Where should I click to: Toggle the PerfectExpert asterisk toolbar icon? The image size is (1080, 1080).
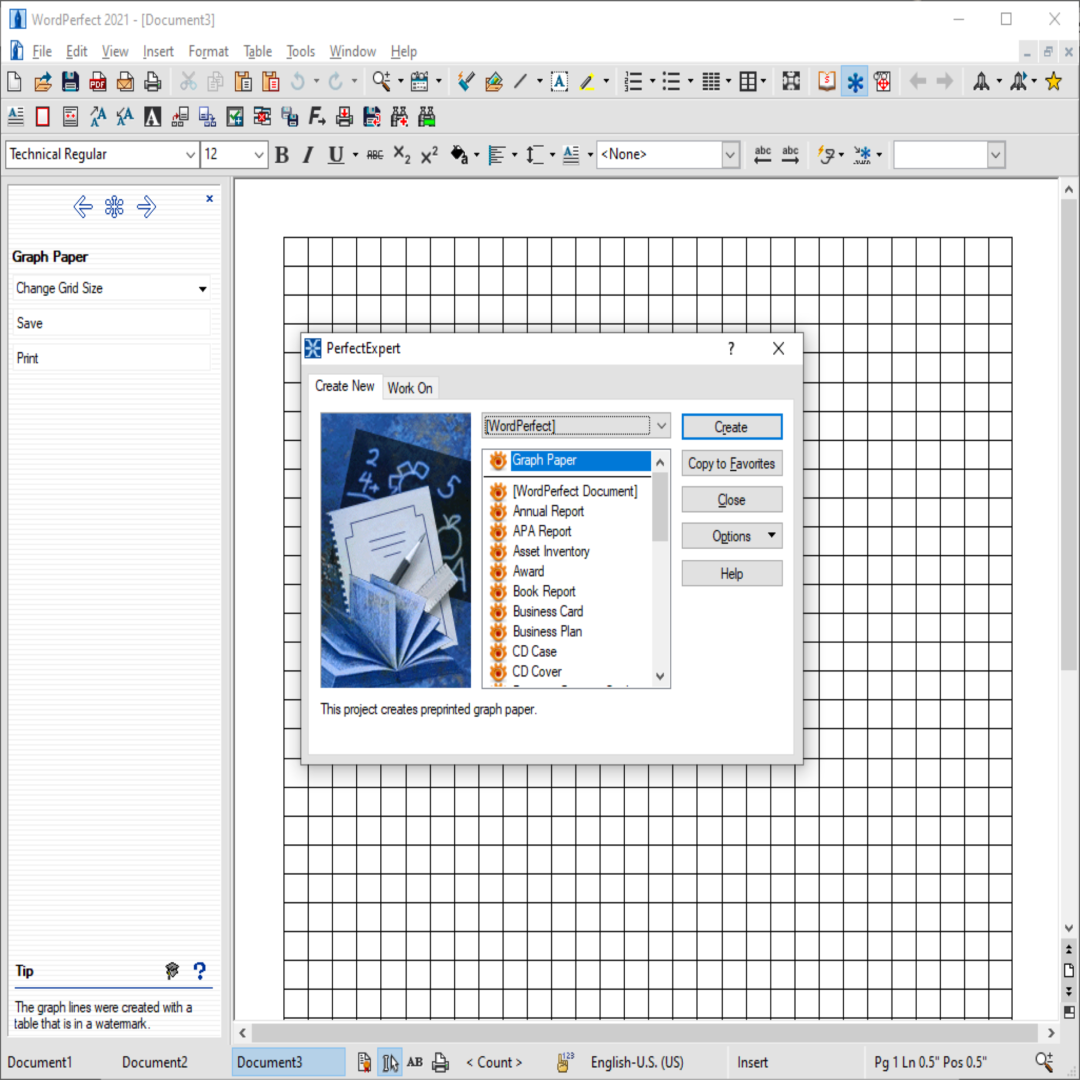(x=855, y=82)
